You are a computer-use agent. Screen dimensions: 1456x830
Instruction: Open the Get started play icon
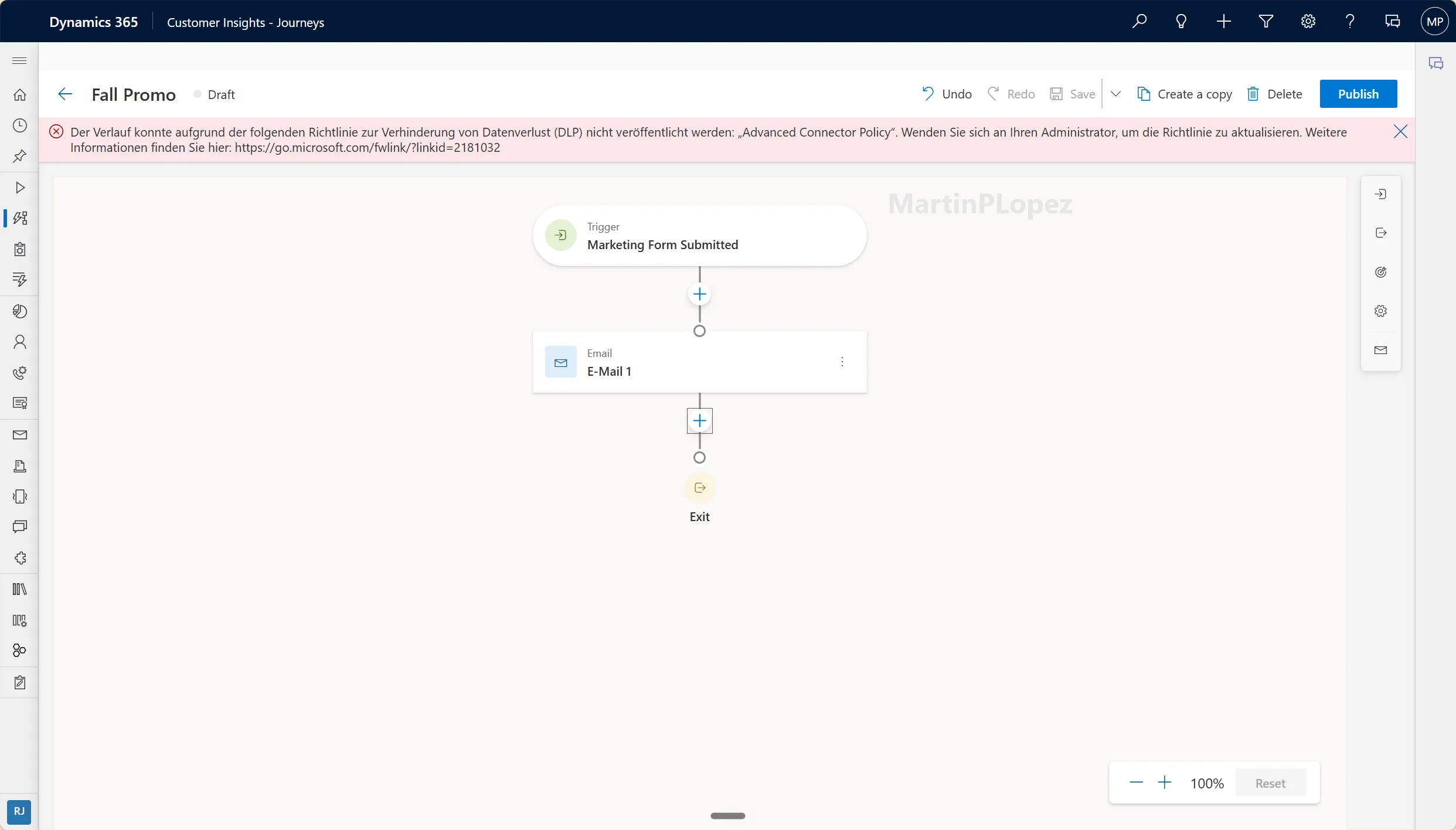click(x=19, y=188)
